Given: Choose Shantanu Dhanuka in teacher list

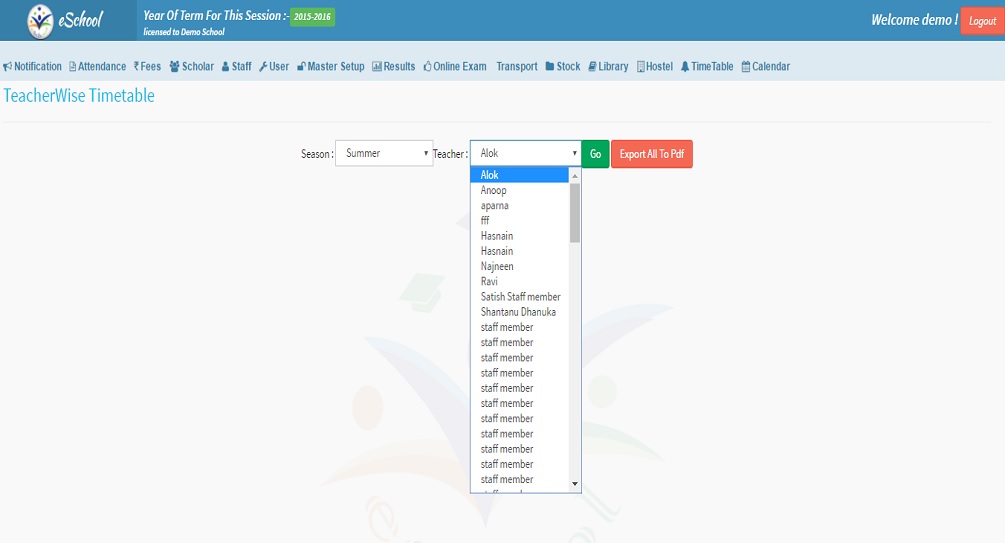Looking at the screenshot, I should tap(518, 312).
